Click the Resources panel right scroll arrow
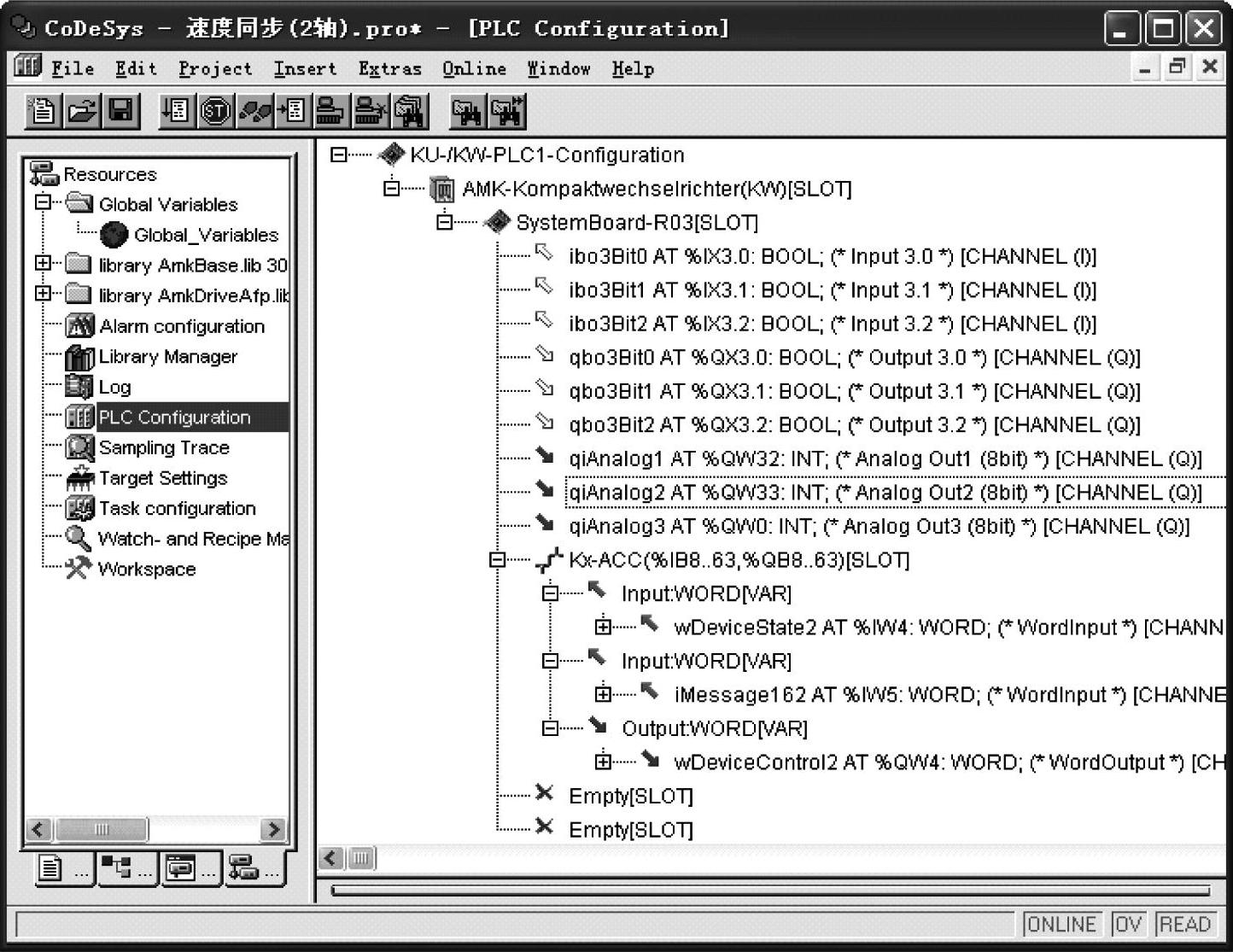 tap(272, 829)
